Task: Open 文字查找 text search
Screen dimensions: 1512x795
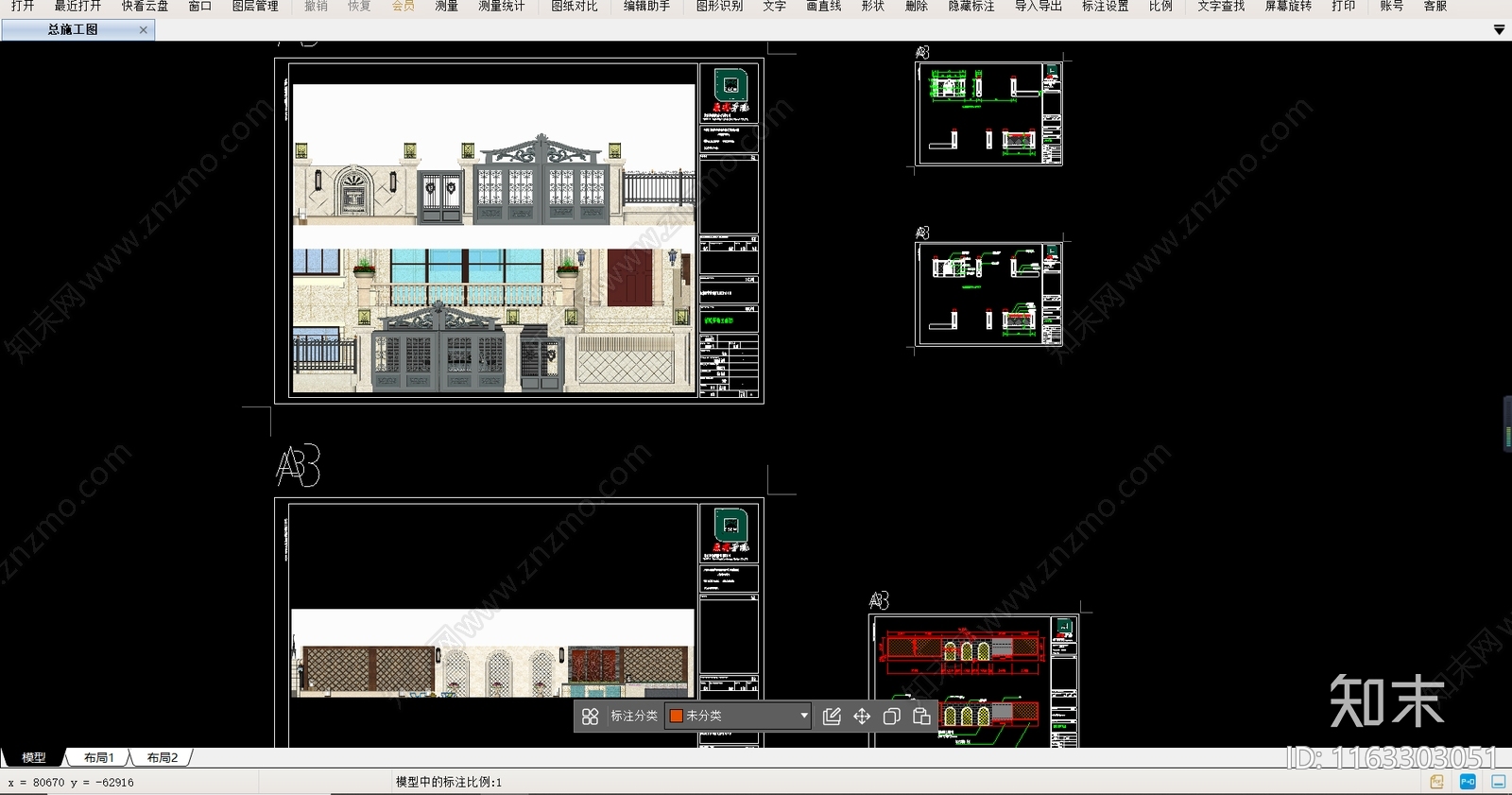Action: (x=1221, y=7)
